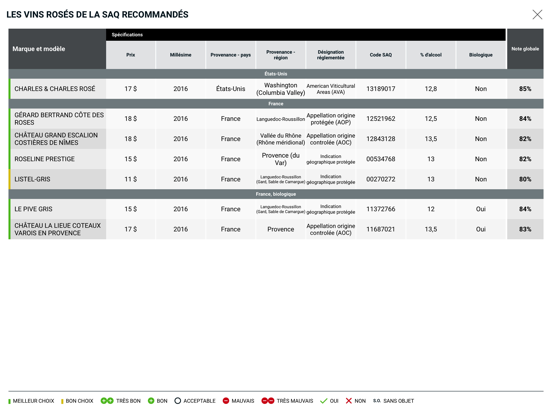Select the LE PIVE GRIS row name
Screen dimensions: 552x414
(33, 209)
